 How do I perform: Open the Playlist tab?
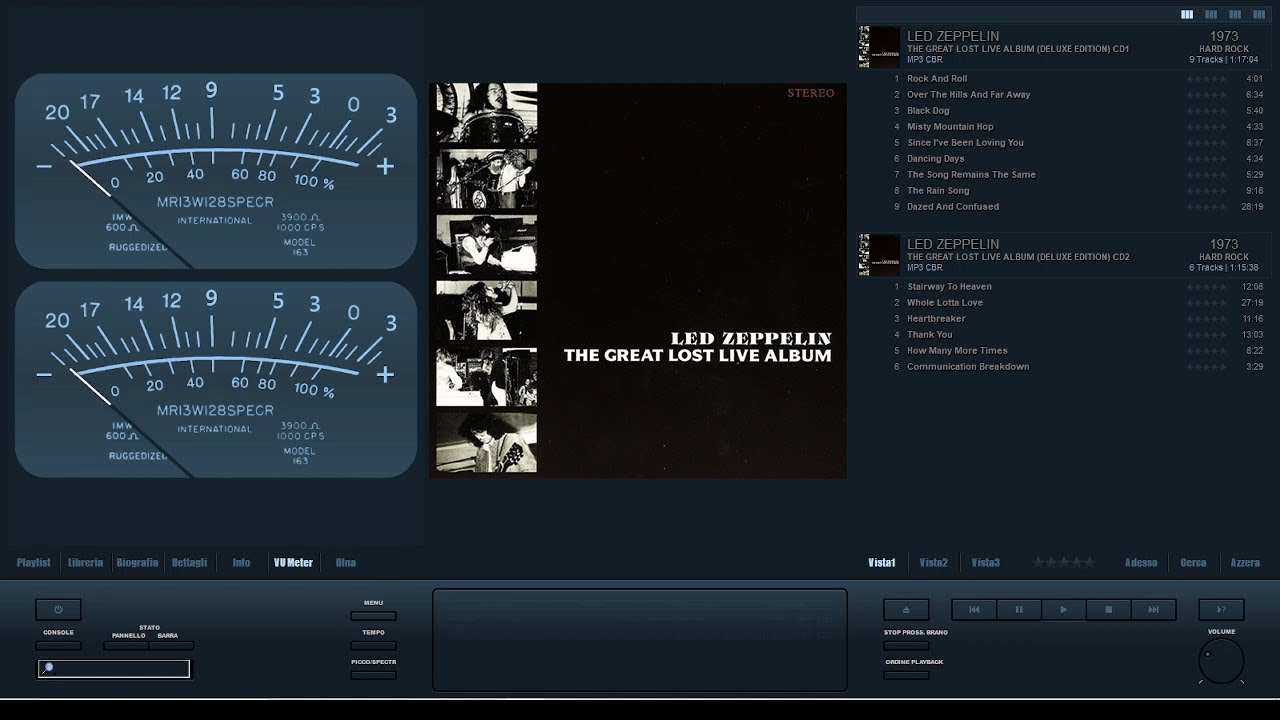click(33, 563)
